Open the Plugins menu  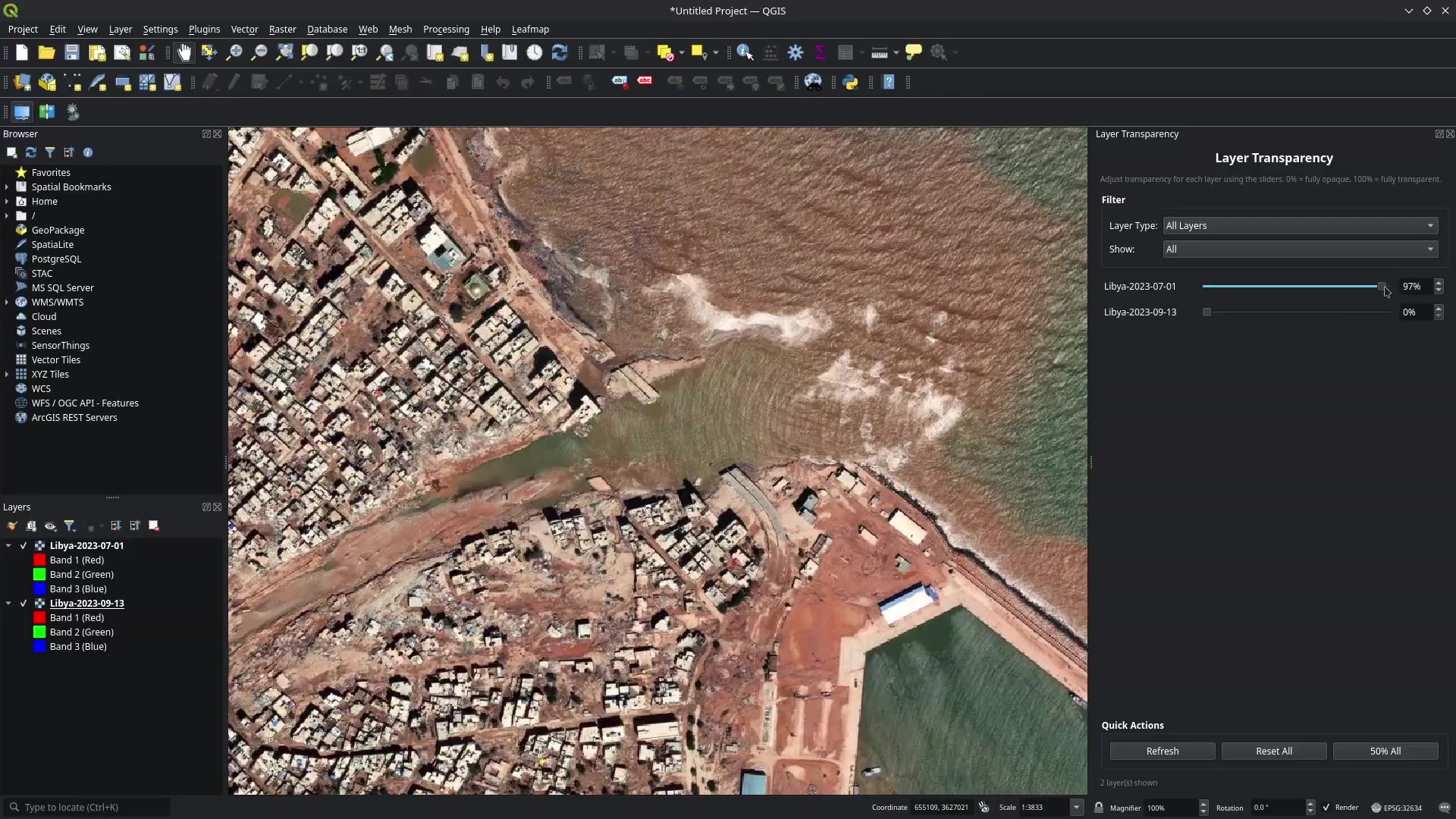point(204,29)
